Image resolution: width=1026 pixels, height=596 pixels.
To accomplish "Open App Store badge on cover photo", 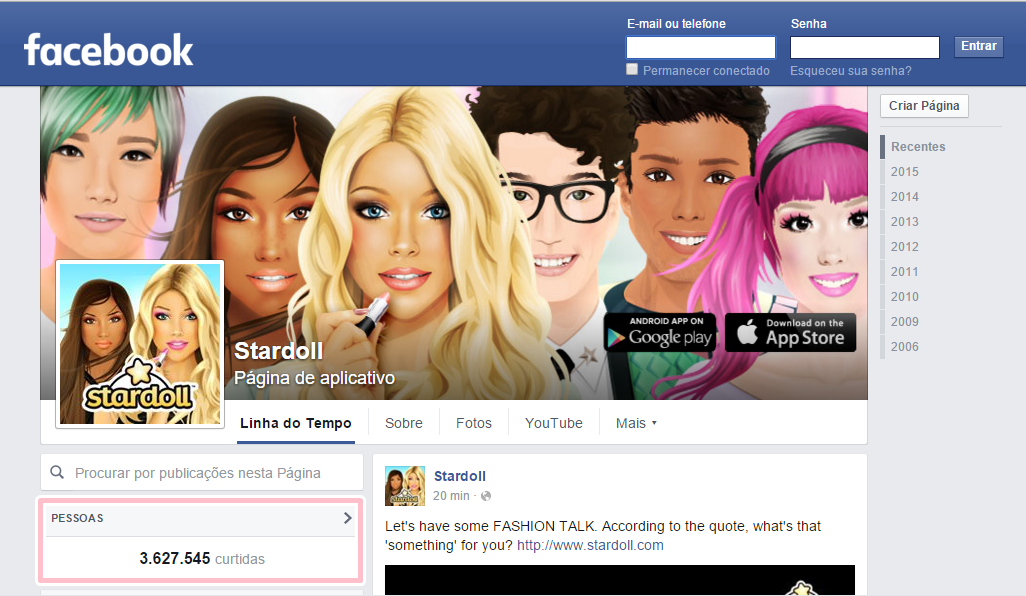I will 790,332.
